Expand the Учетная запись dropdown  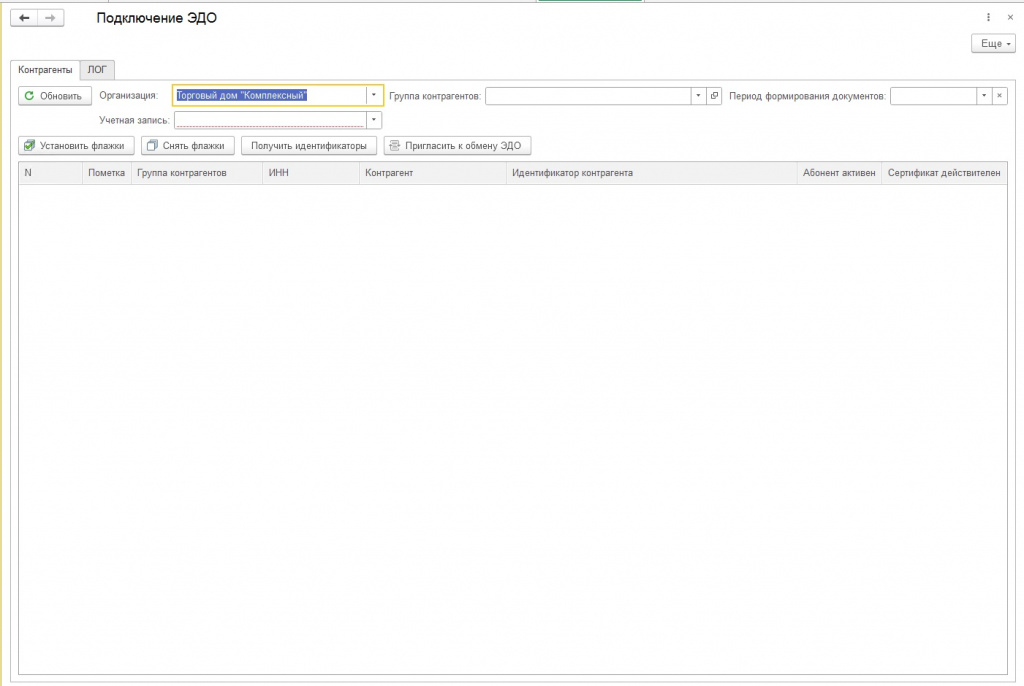tap(374, 120)
